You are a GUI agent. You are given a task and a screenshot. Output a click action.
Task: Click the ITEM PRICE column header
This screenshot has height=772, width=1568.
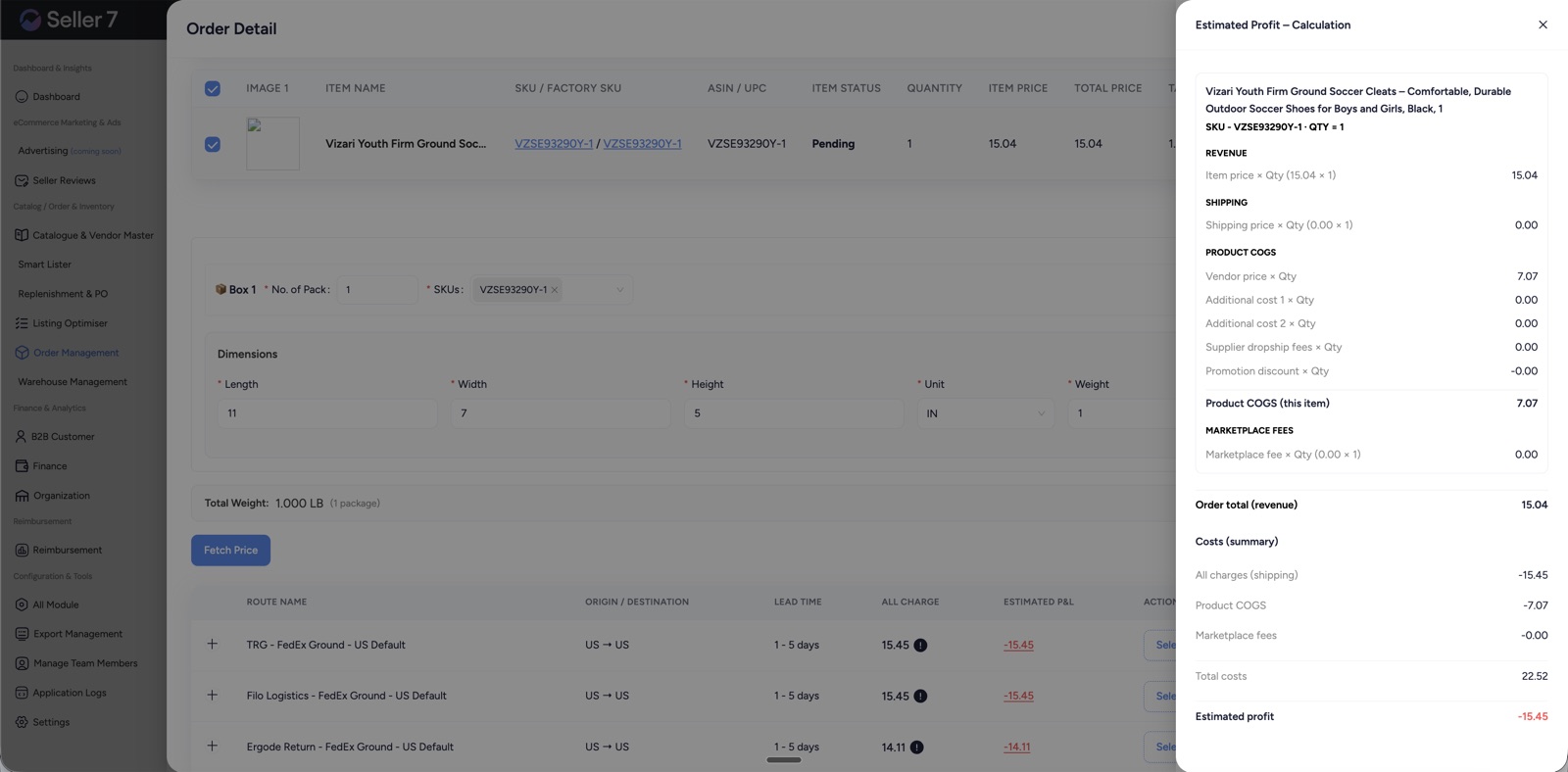coord(1018,88)
